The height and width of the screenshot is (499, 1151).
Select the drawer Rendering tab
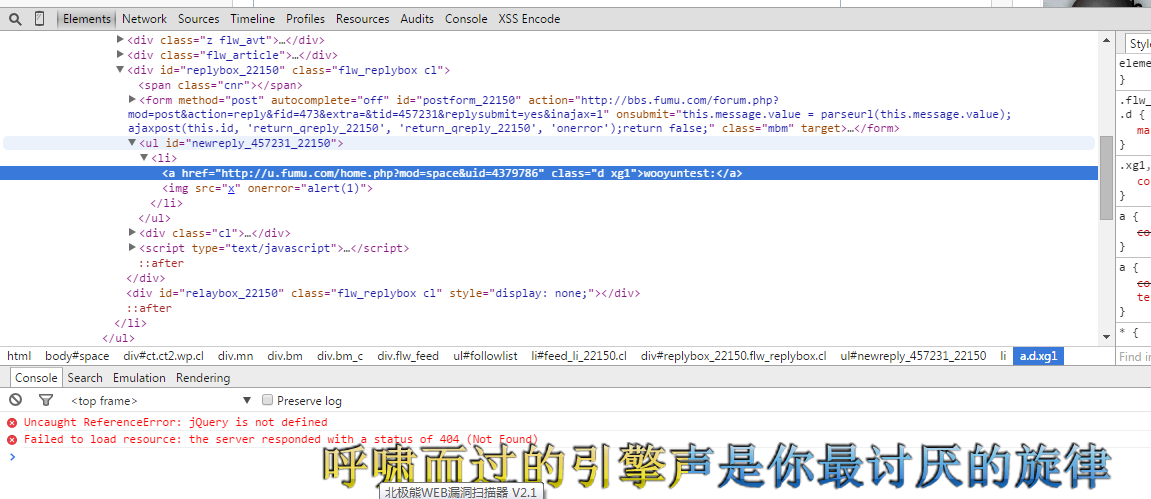point(203,378)
